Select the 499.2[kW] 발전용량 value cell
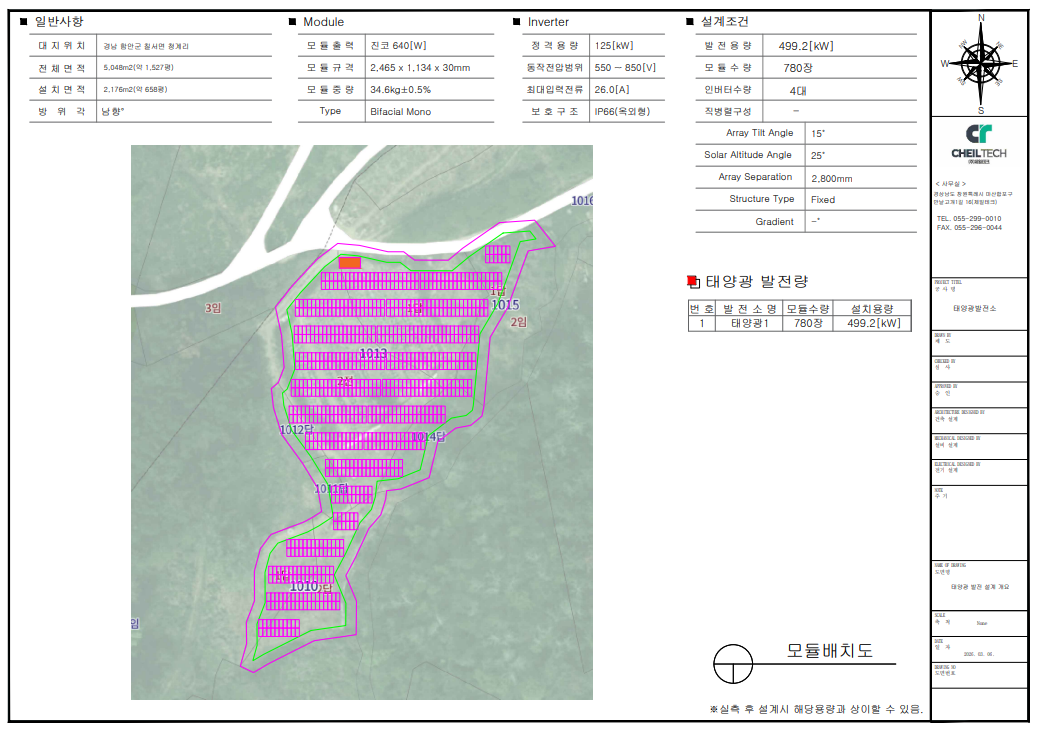Screen dimensions: 1039x731 pyautogui.click(x=805, y=46)
